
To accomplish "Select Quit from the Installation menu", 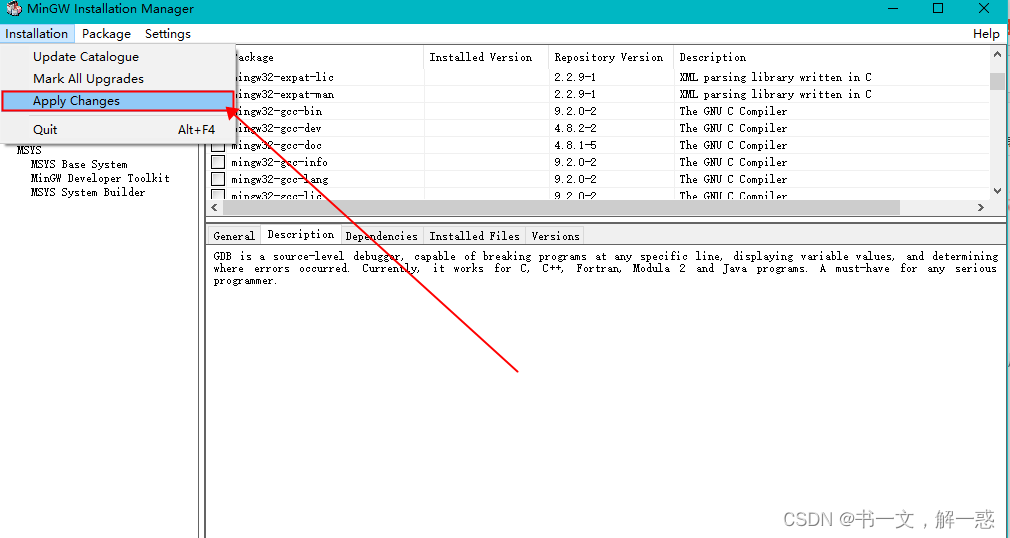I will (x=117, y=130).
